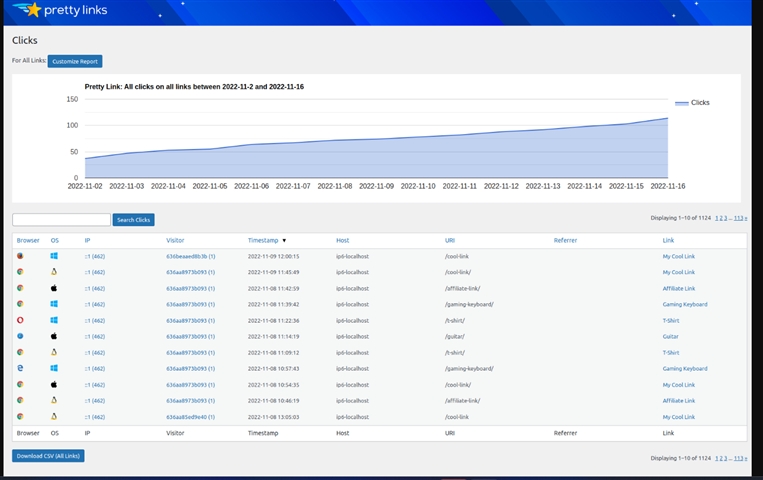Click the Apple OS icon in Guitar row
763x480 pixels.
pos(54,336)
